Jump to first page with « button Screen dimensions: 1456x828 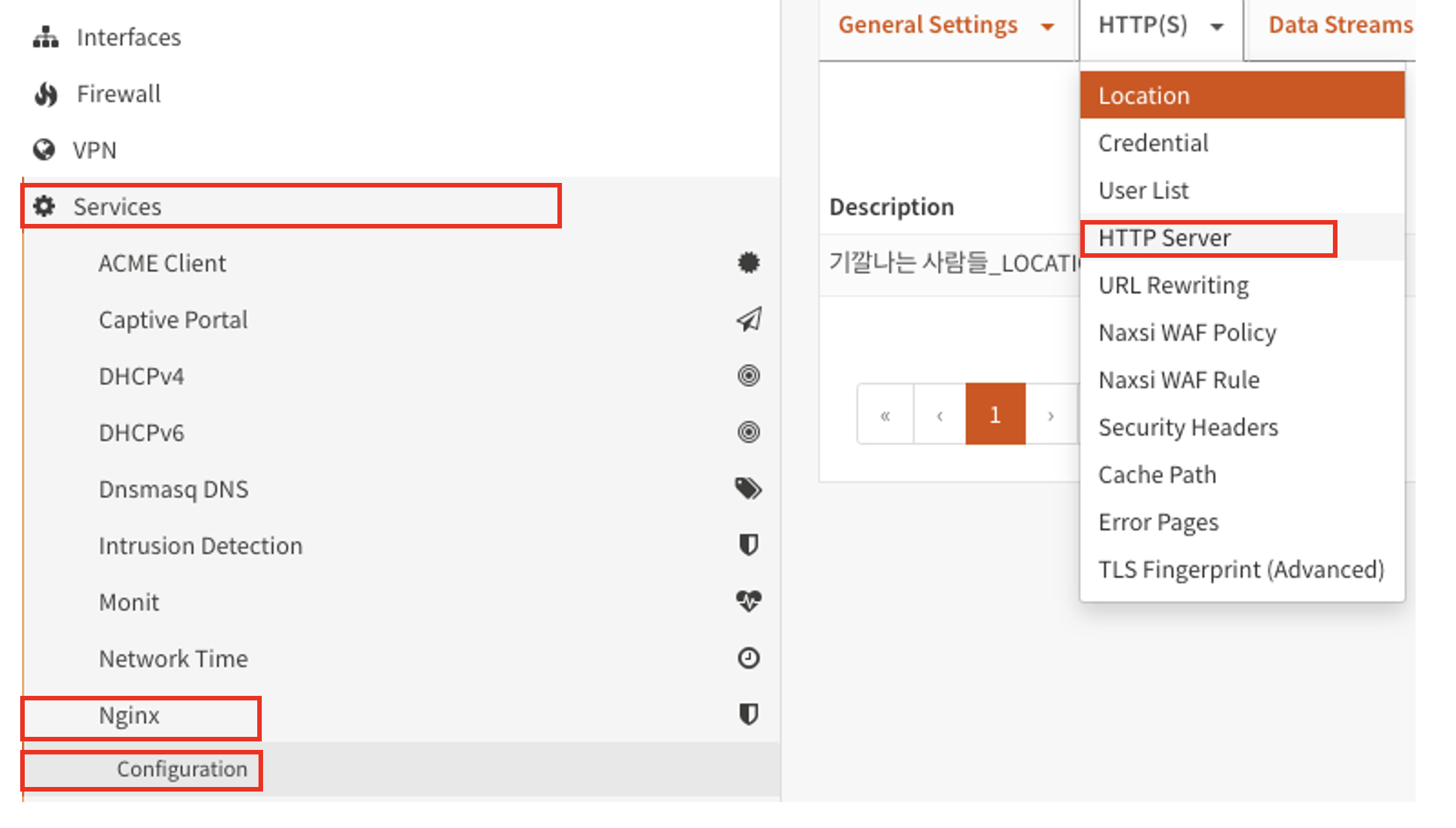tap(885, 415)
